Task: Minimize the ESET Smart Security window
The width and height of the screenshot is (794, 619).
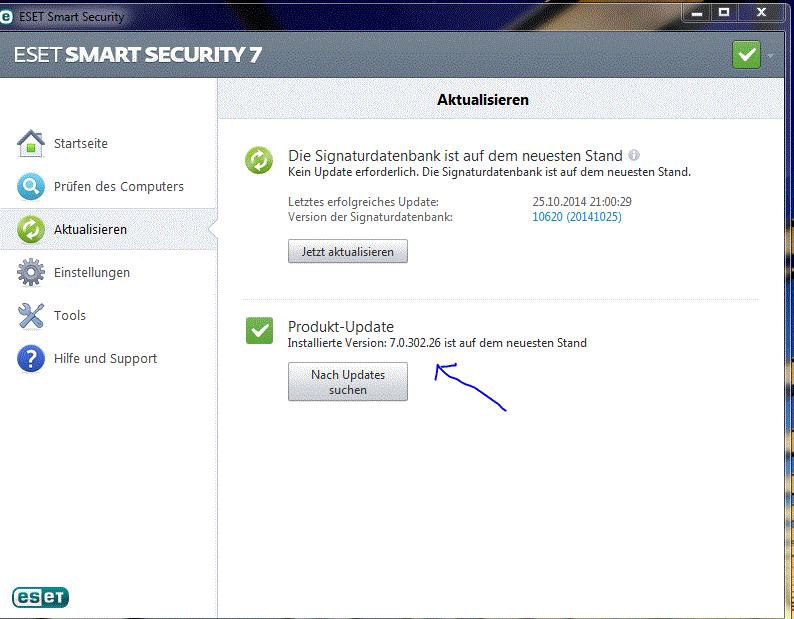Action: [x=698, y=12]
